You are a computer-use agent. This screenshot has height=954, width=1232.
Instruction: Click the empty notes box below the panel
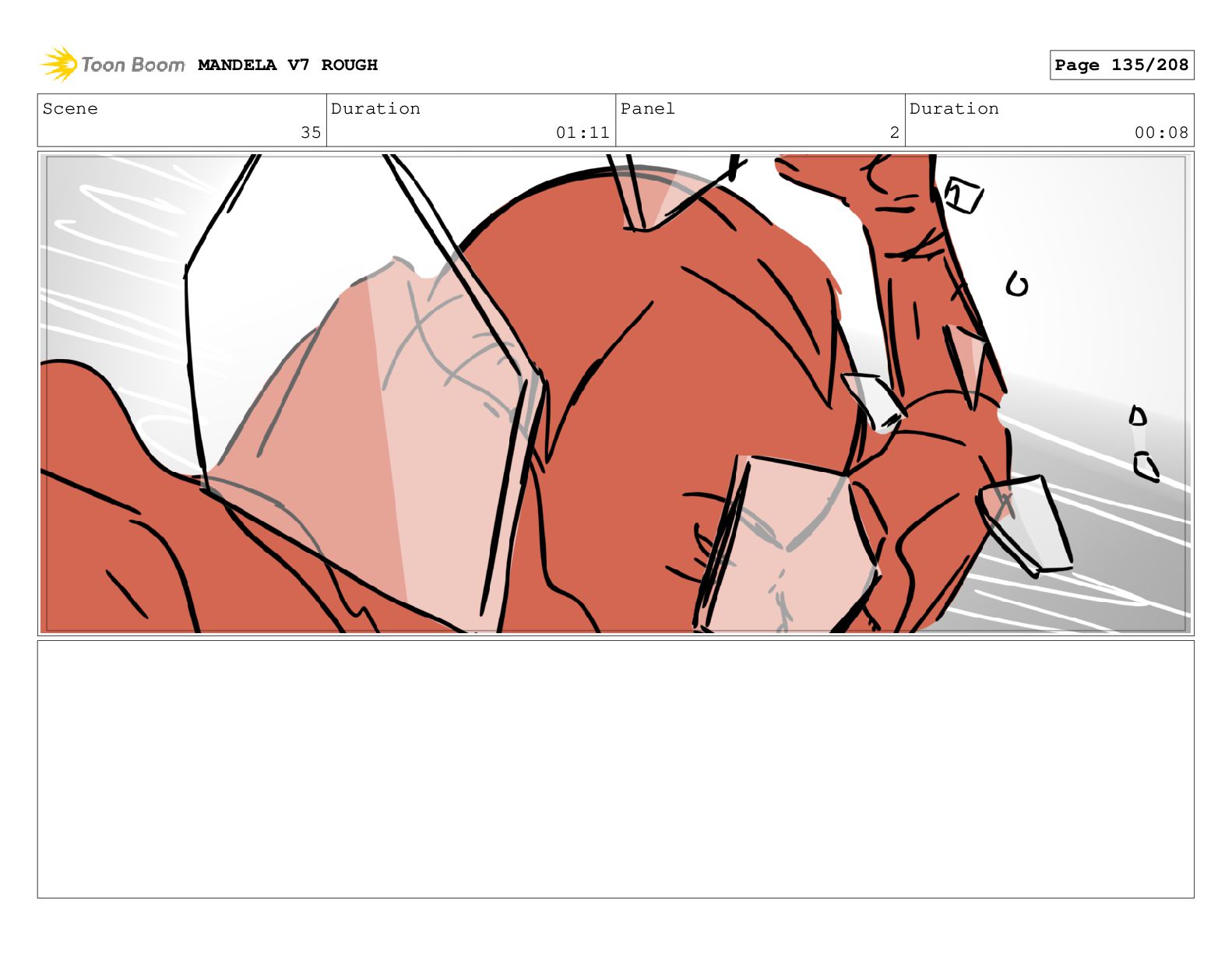click(615, 769)
